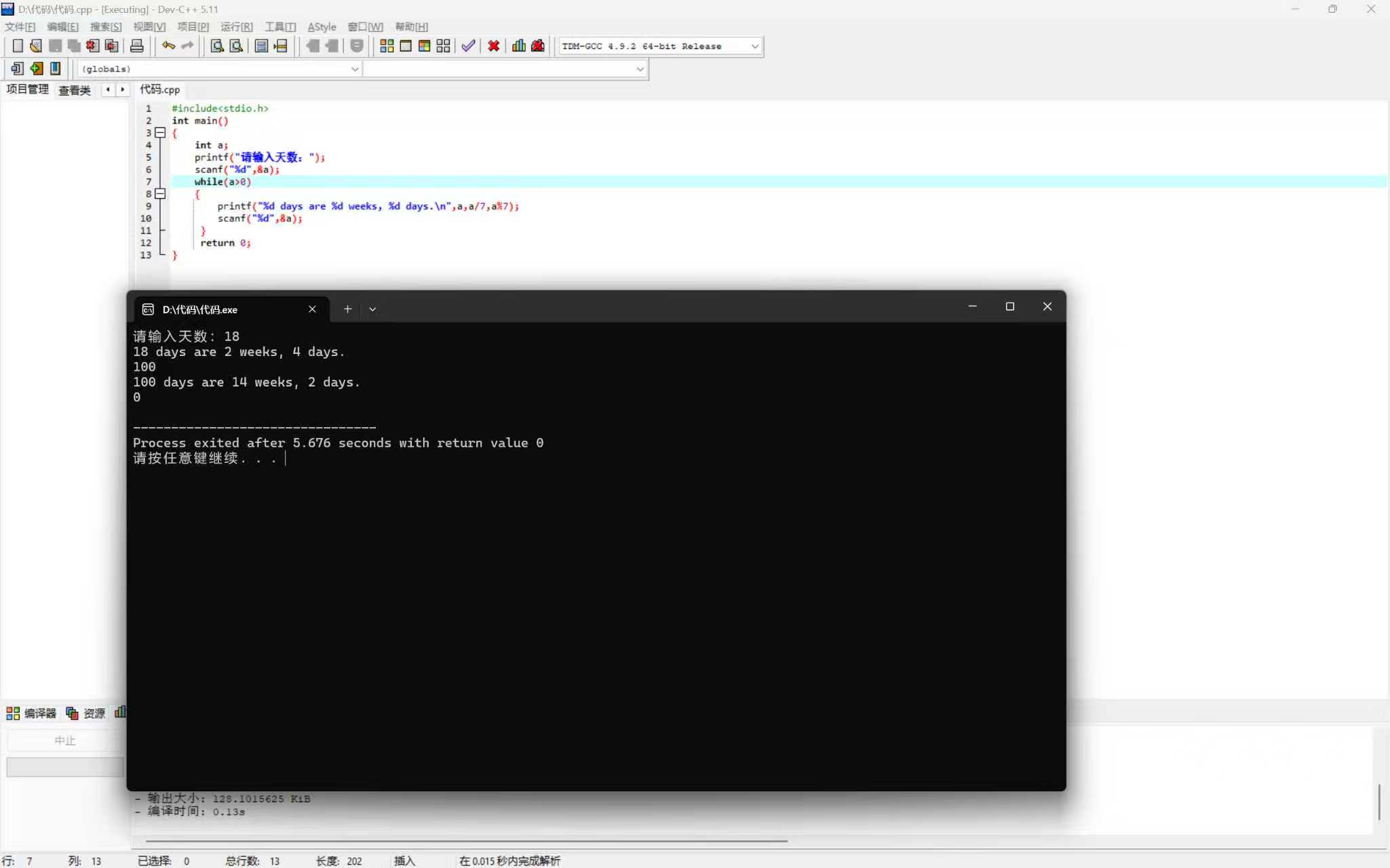Switch to the 查看类 tab

coord(74,90)
